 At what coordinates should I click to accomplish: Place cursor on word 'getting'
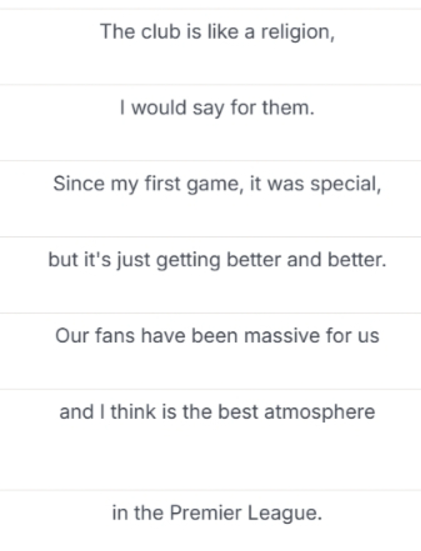188,261
